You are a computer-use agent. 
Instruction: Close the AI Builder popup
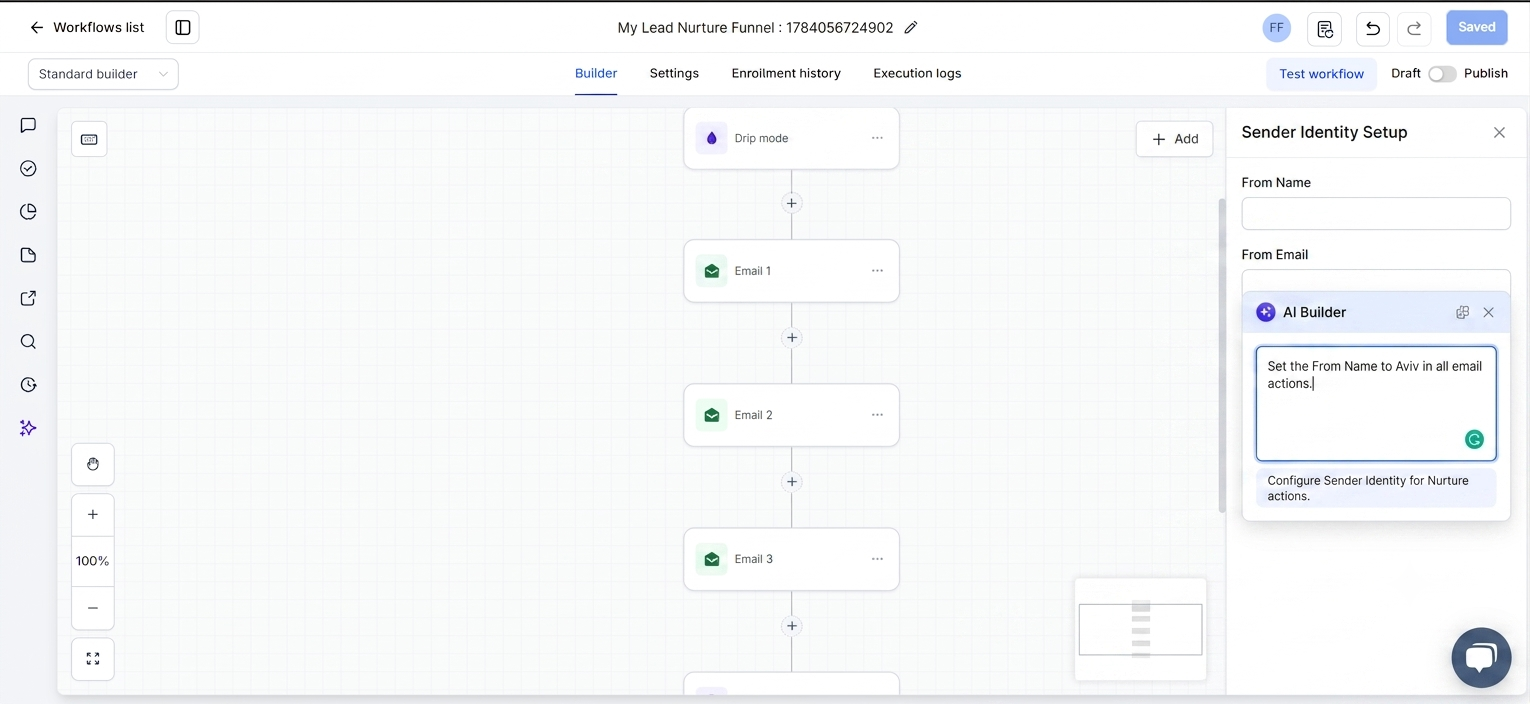tap(1488, 312)
